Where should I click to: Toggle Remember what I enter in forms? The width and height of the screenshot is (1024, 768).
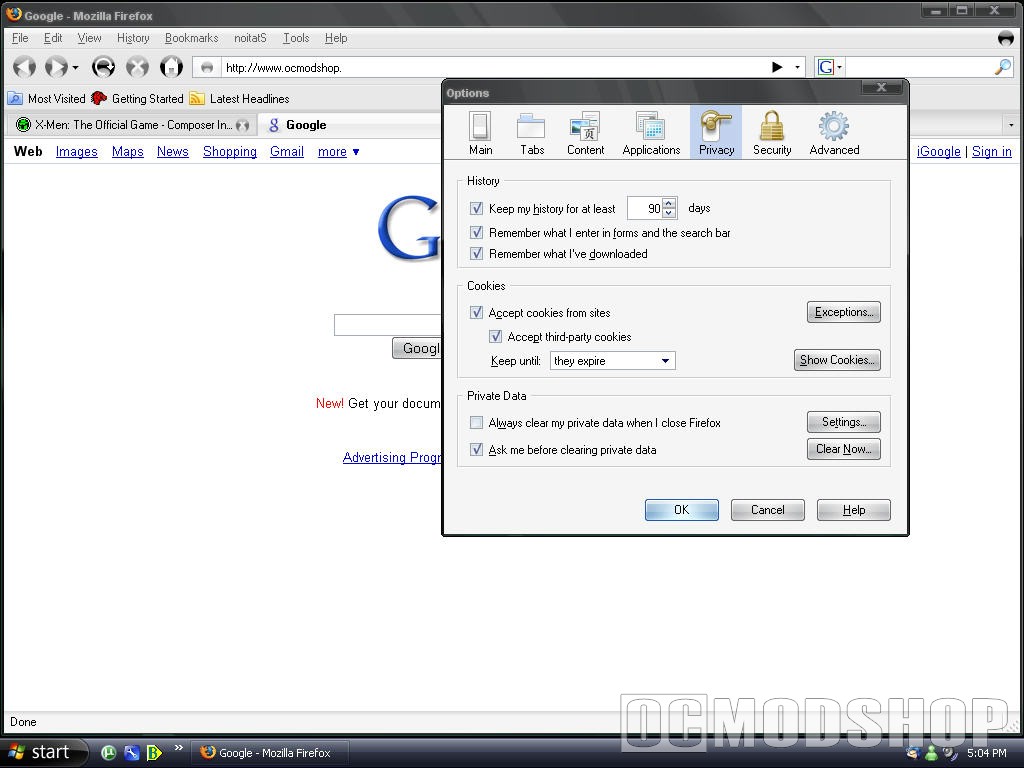(x=477, y=232)
